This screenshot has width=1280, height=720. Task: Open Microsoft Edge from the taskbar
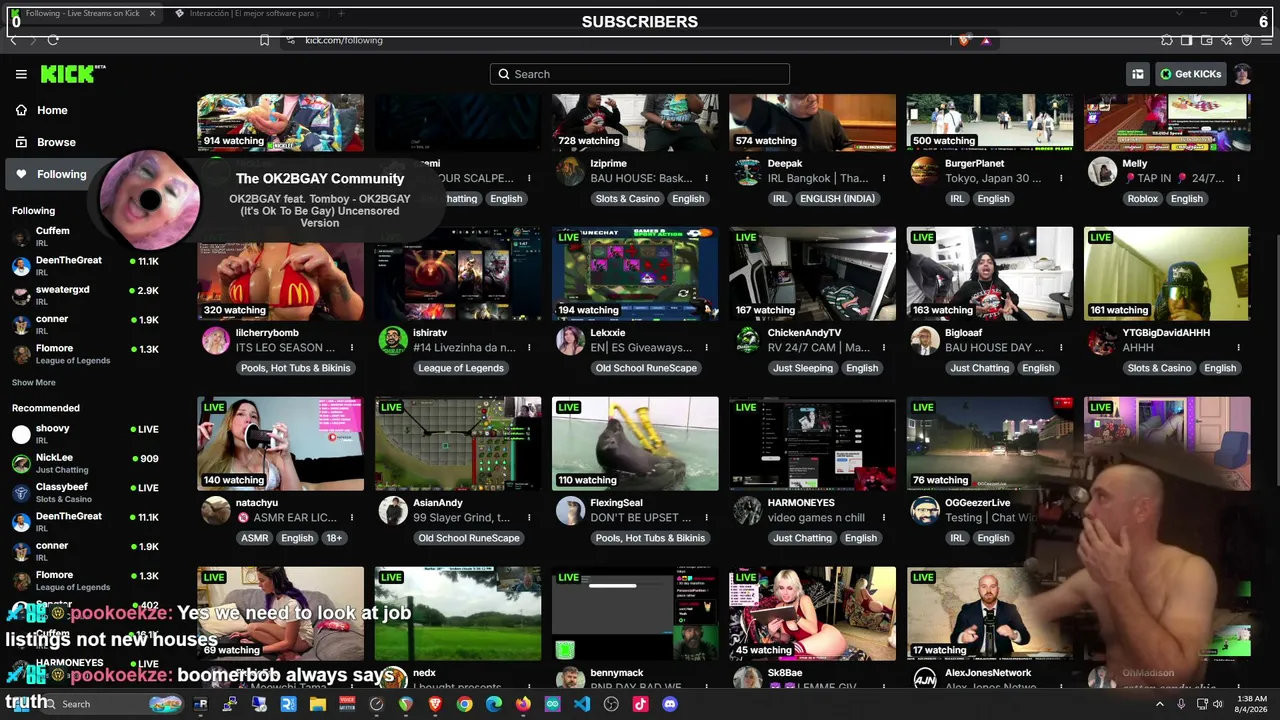pos(494,704)
